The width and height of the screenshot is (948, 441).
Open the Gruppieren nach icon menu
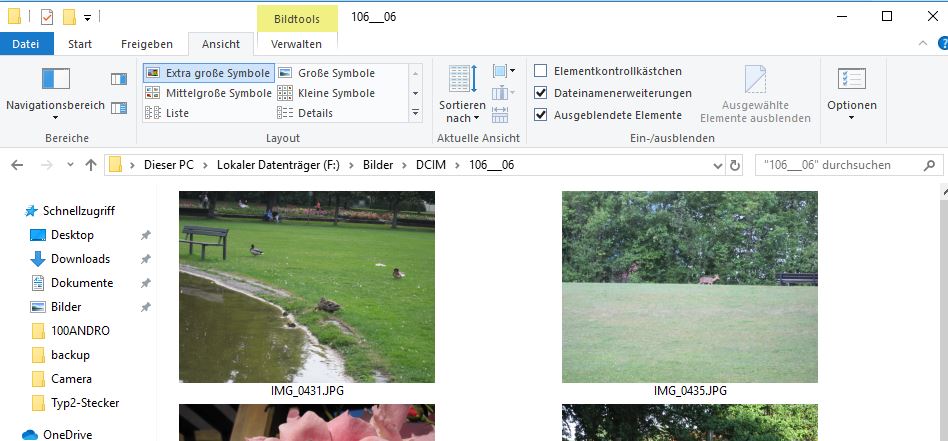coord(504,71)
